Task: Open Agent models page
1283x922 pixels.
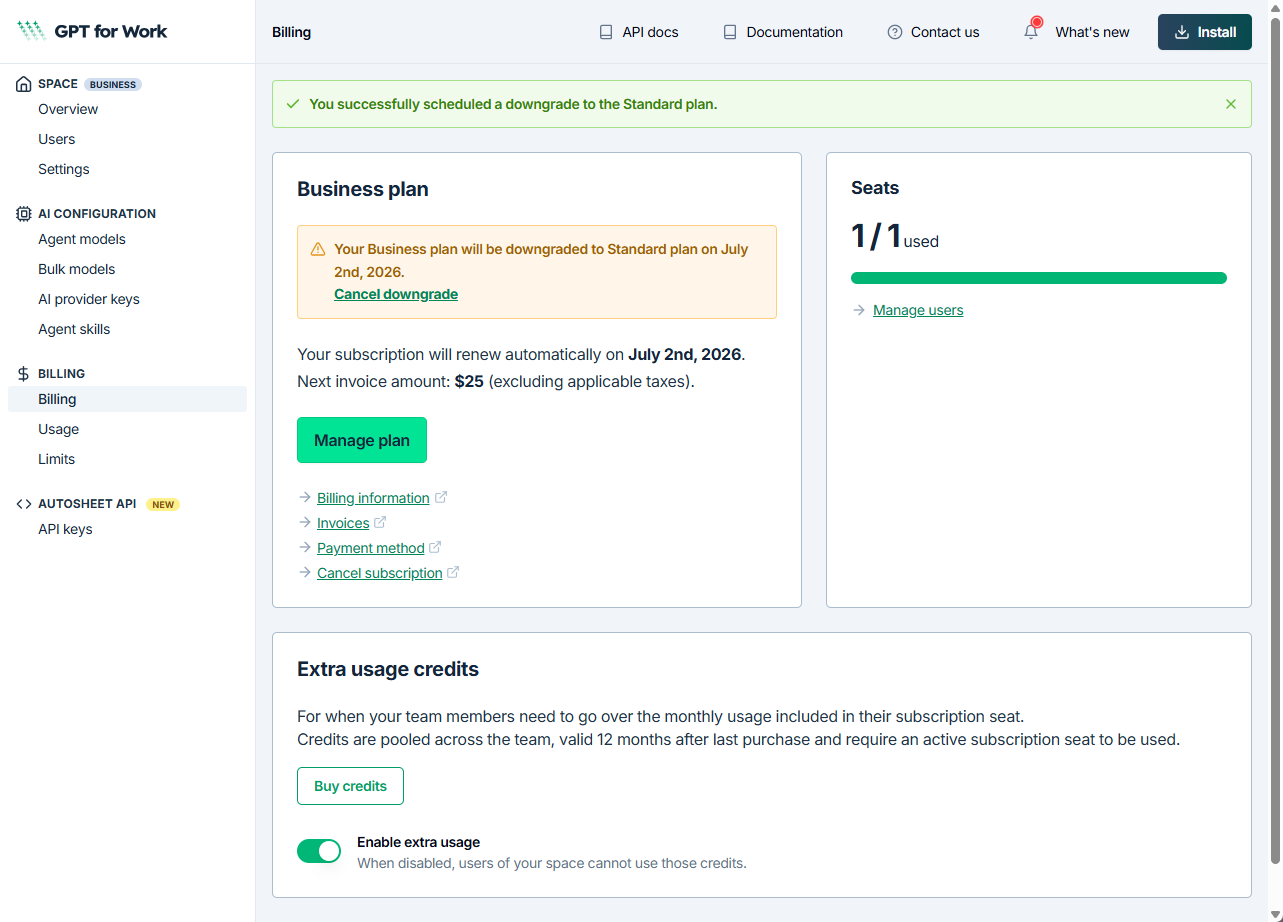Action: (82, 239)
